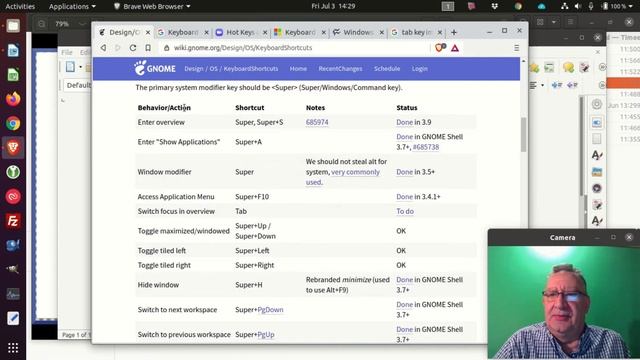Viewport: 640px width, 360px height.
Task: Open Schedule link in wiki header
Action: click(x=387, y=69)
